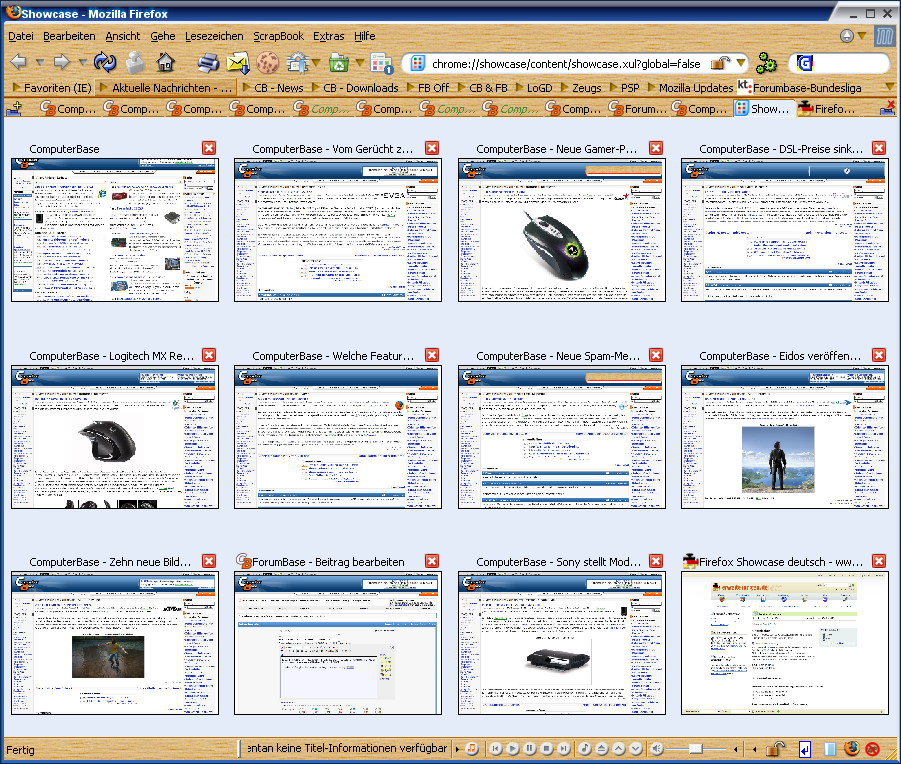Select the Sony stellt Mod... page thumbnail

pyautogui.click(x=561, y=643)
